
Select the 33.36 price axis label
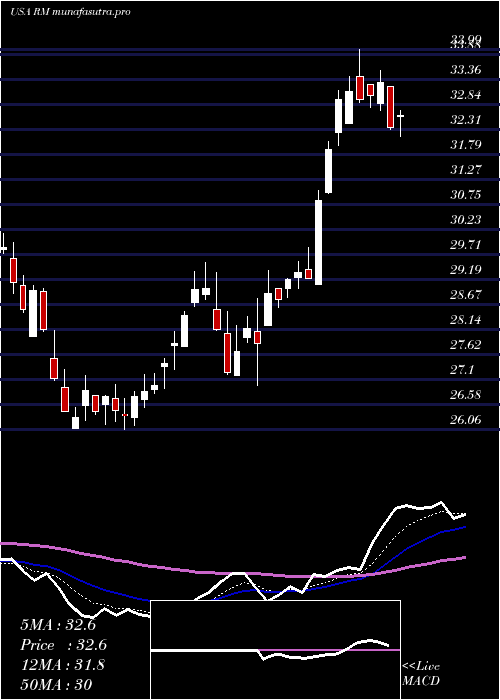(x=466, y=70)
